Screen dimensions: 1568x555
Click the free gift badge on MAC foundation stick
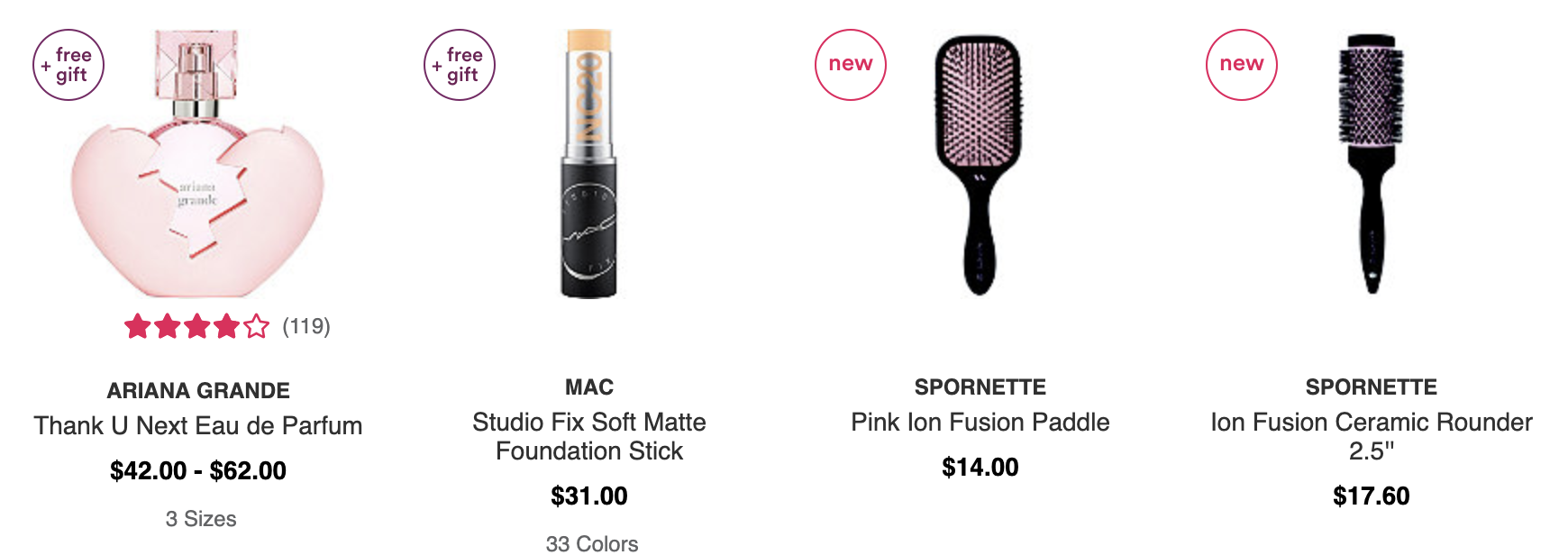coord(460,65)
